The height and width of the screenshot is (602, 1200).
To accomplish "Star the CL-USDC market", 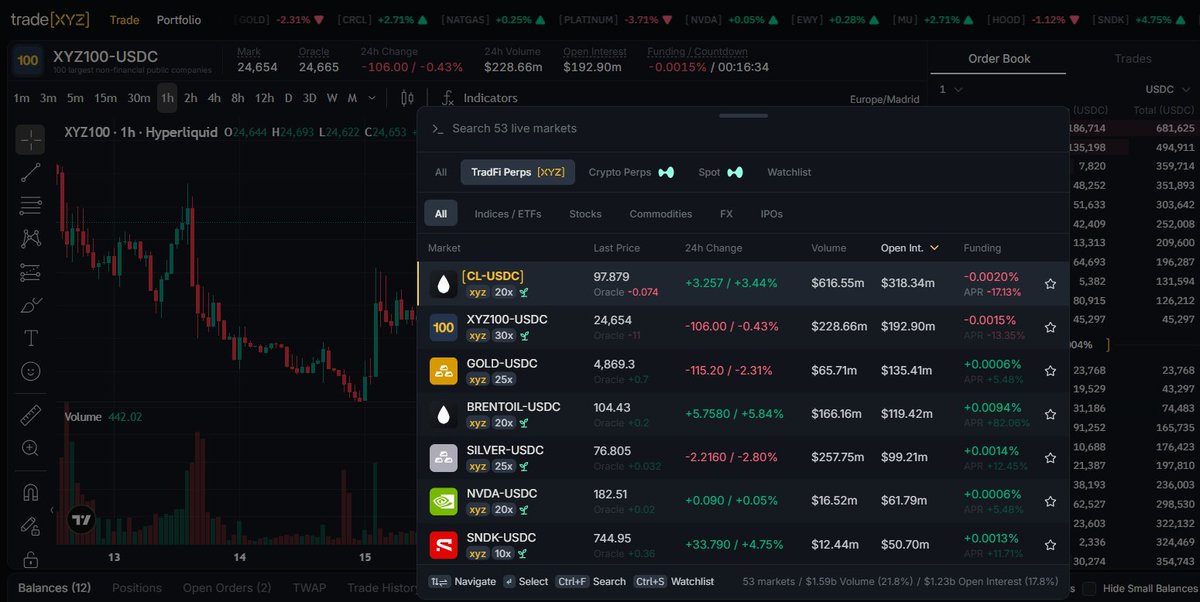I will coord(1050,284).
